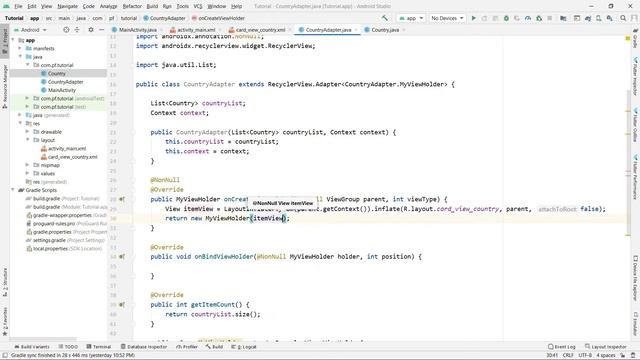
Task: Open the app run configuration dropdown
Action: (411, 18)
